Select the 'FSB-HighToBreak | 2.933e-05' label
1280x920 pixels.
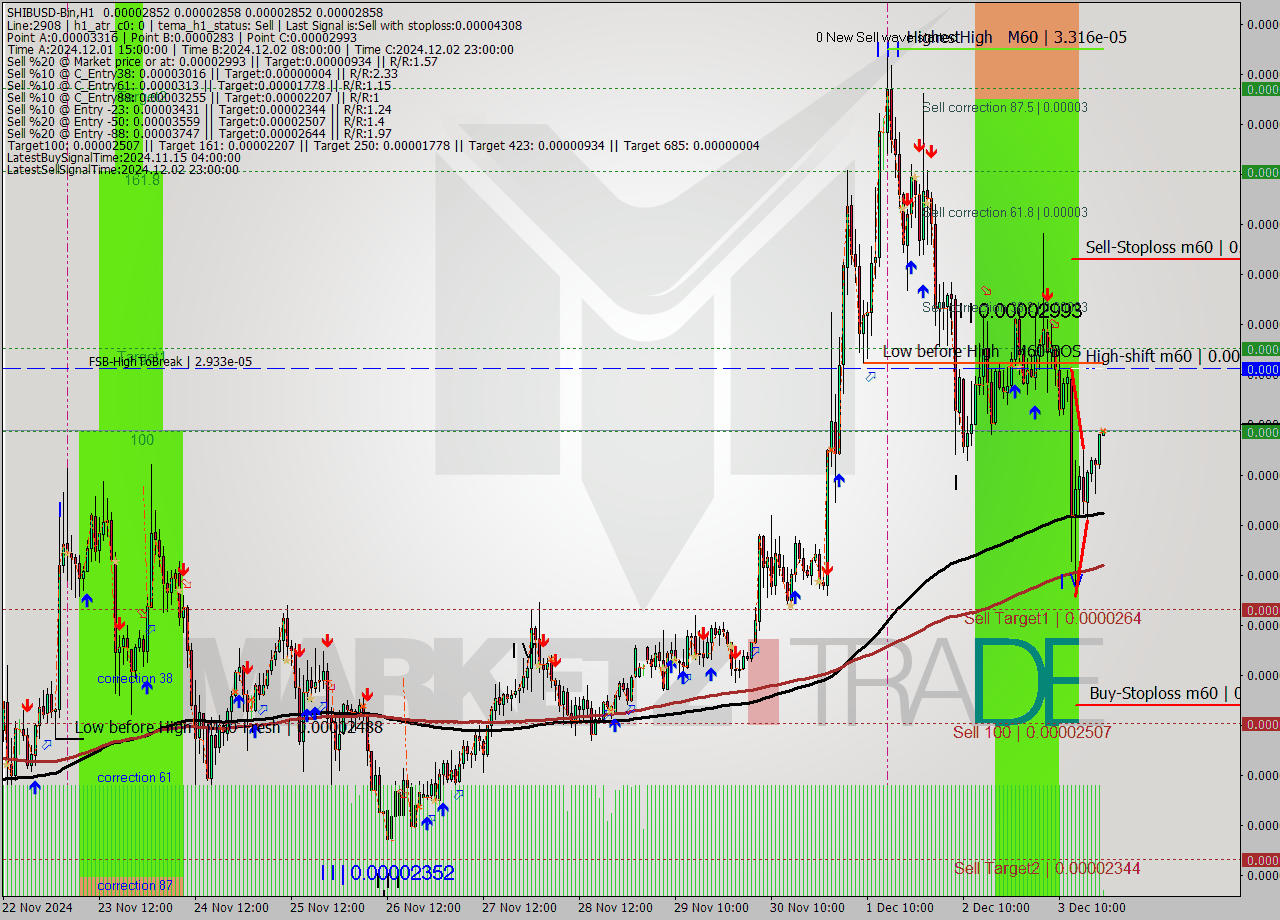[x=170, y=361]
